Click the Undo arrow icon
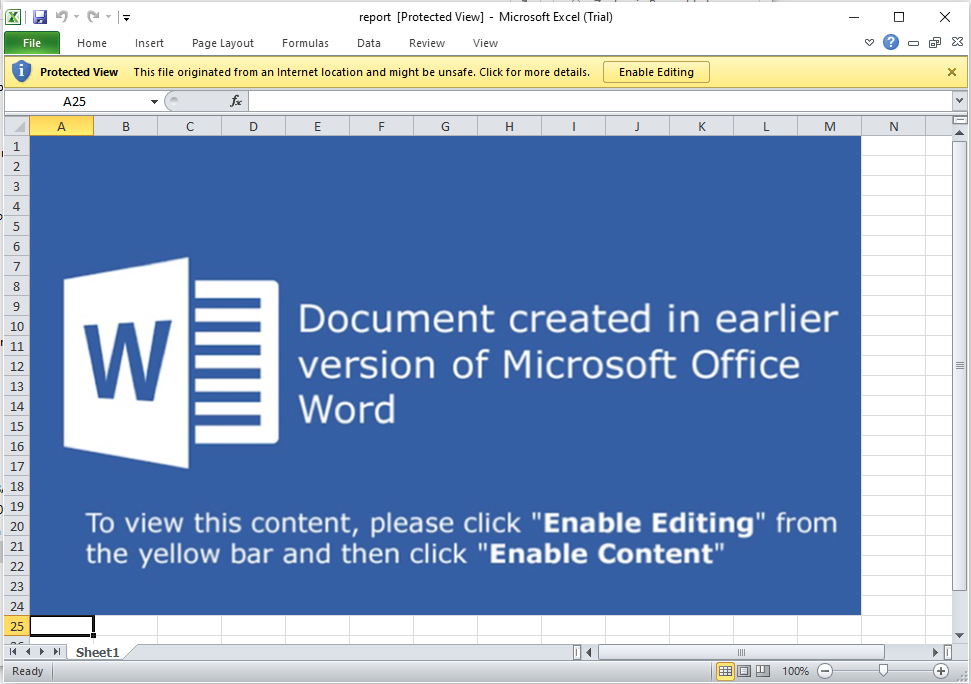This screenshot has height=684, width=971. [x=61, y=17]
